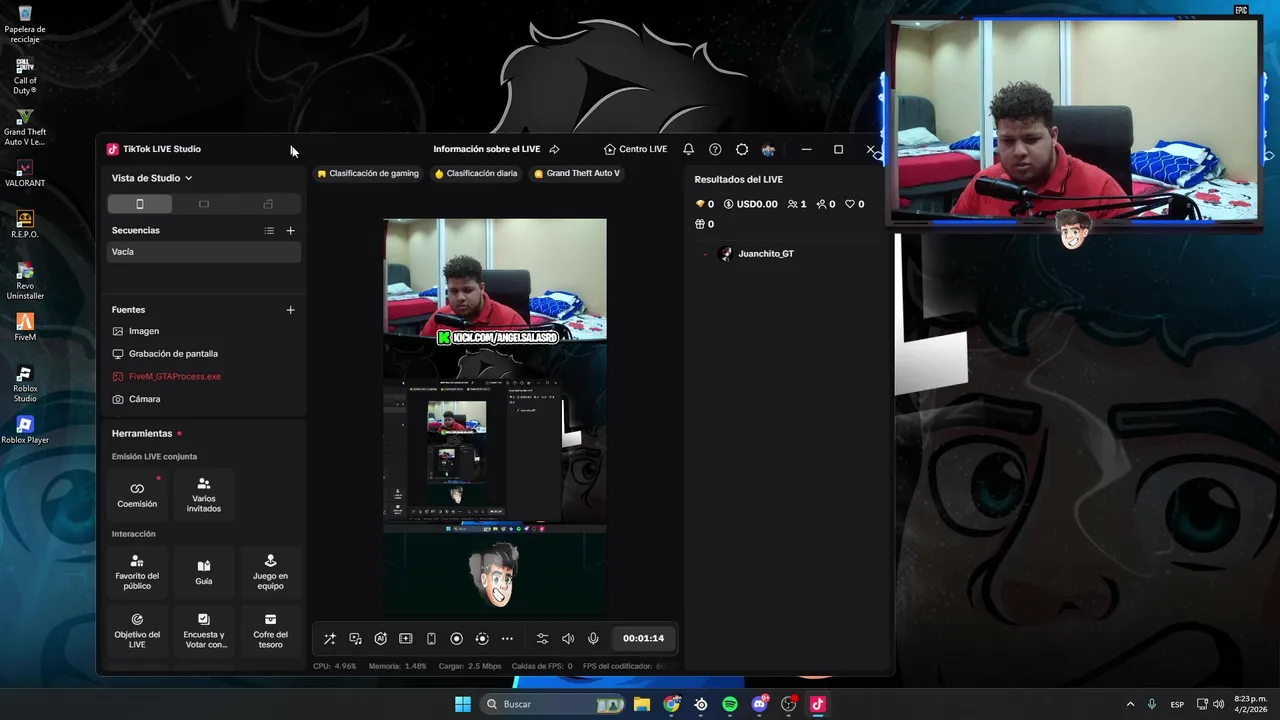Open the VALORANT desktop shortcut
Viewport: 1280px width, 720px height.
click(25, 173)
